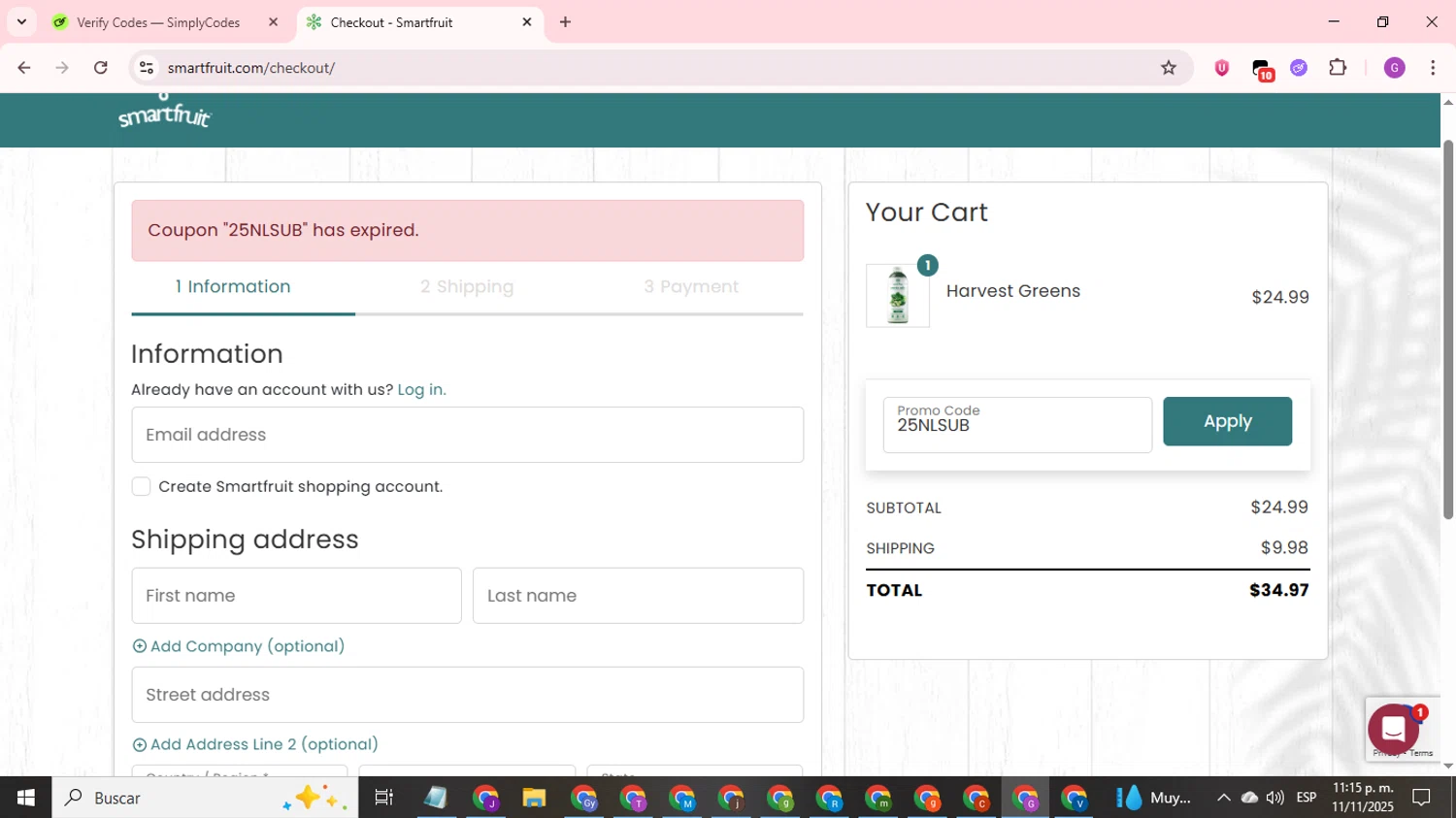The height and width of the screenshot is (818, 1456).
Task: Open the Chrome taskbar icon with profile R
Action: coord(829,798)
